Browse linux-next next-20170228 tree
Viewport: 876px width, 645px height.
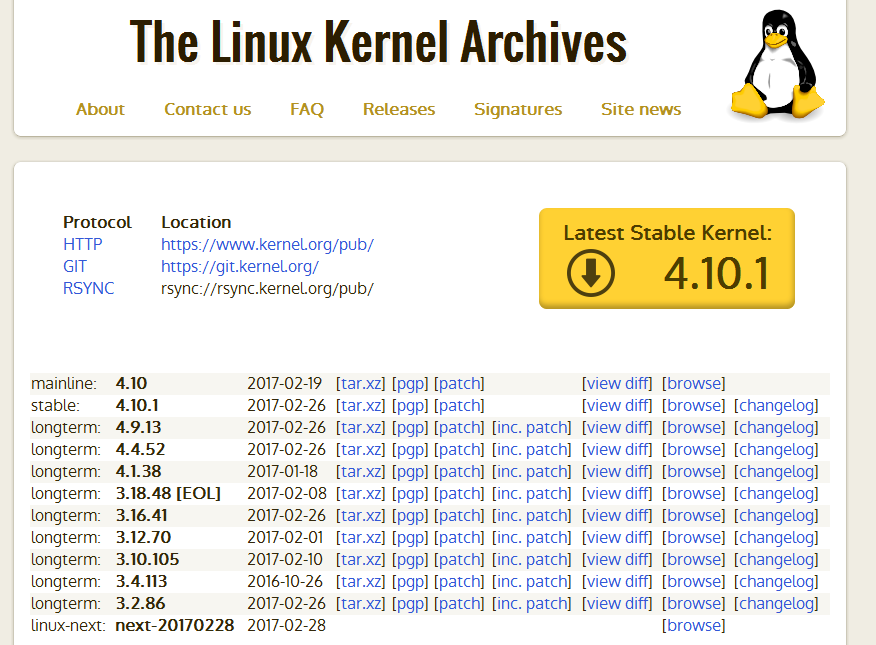pos(693,625)
